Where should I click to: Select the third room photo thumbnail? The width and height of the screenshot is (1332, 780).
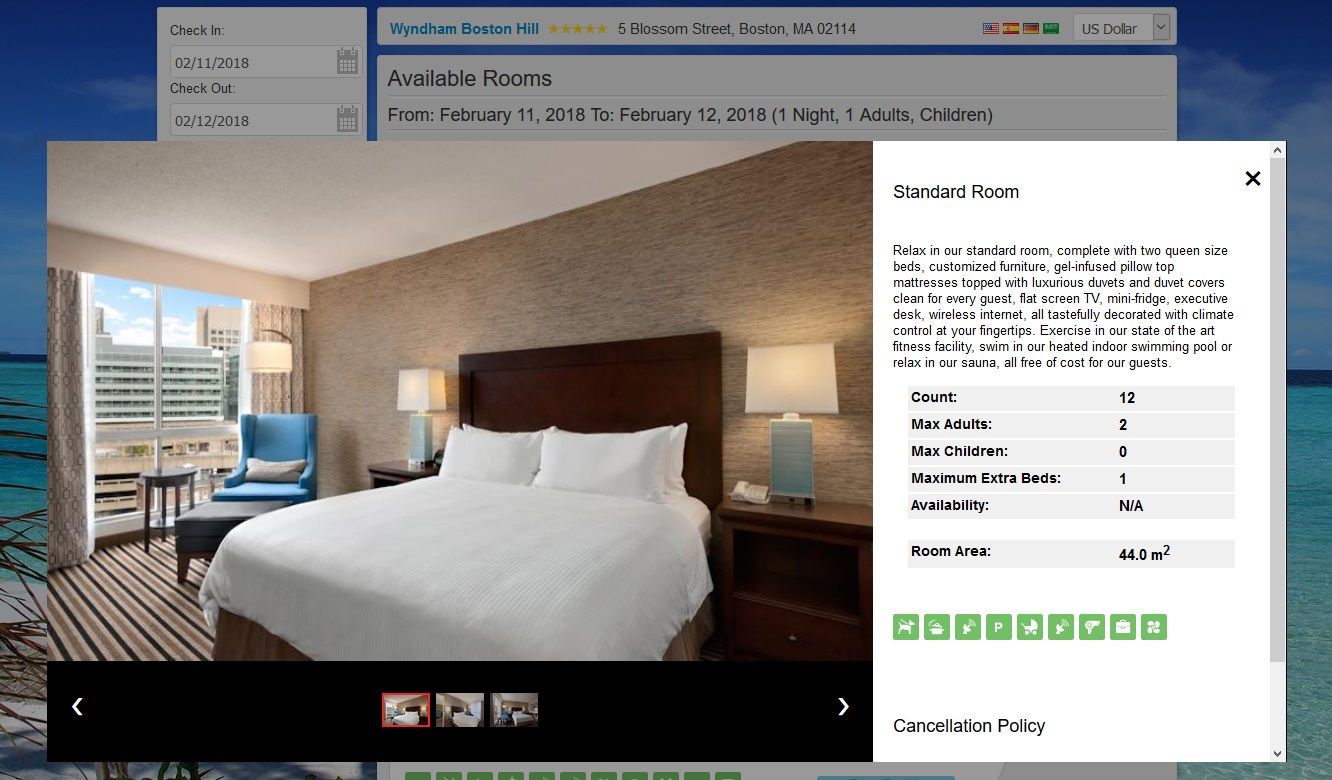(x=514, y=710)
